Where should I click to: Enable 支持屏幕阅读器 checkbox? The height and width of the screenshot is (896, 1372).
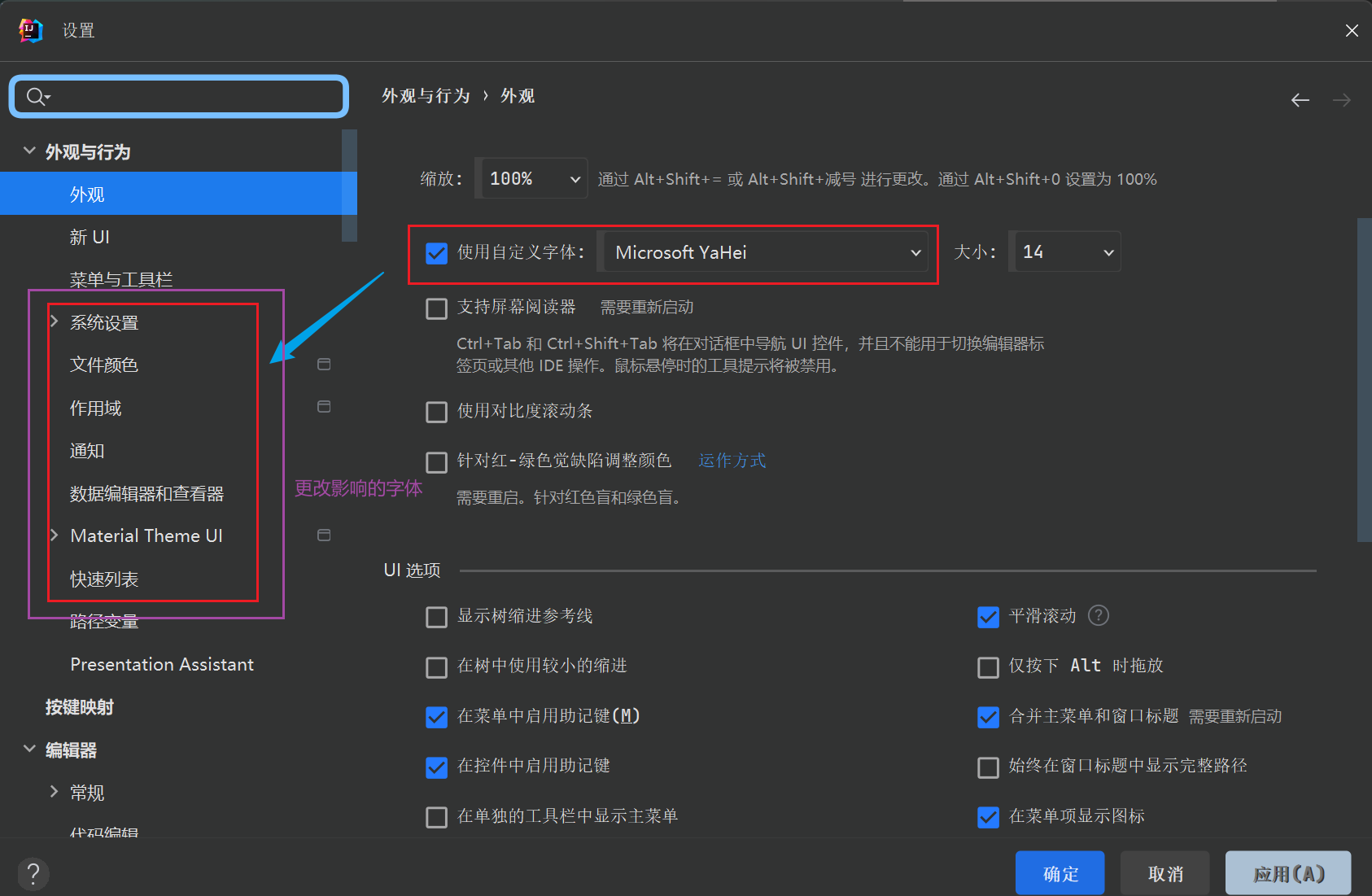coord(437,308)
